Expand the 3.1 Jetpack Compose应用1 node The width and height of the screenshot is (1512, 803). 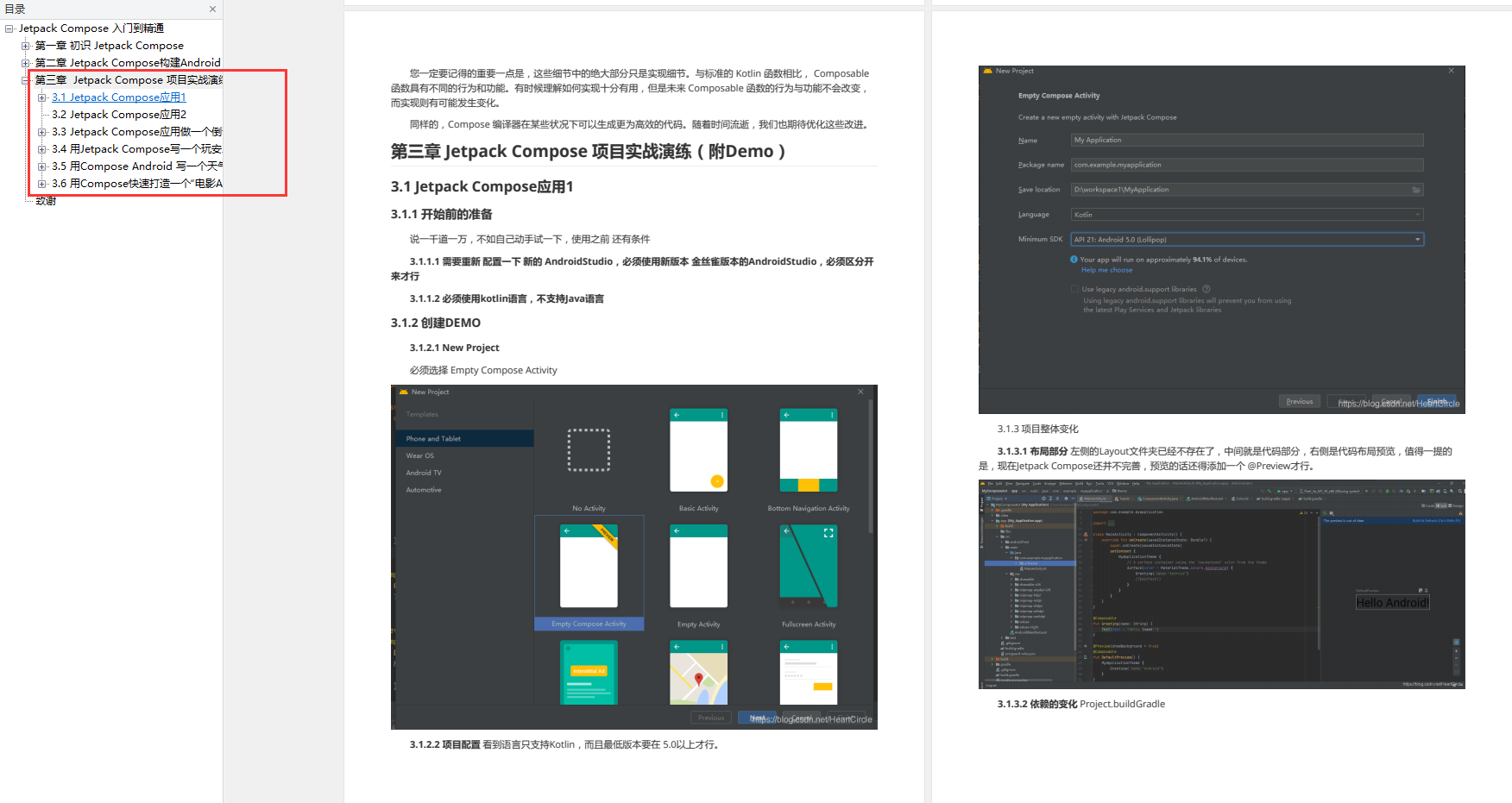pos(41,97)
